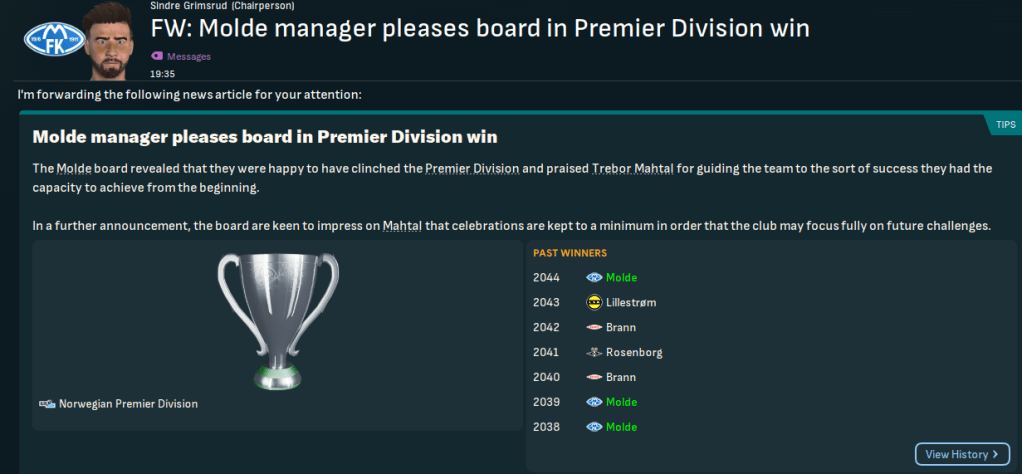The height and width of the screenshot is (474, 1022).
Task: Click the Norwegian Premier Division competition icon
Action: (x=47, y=404)
